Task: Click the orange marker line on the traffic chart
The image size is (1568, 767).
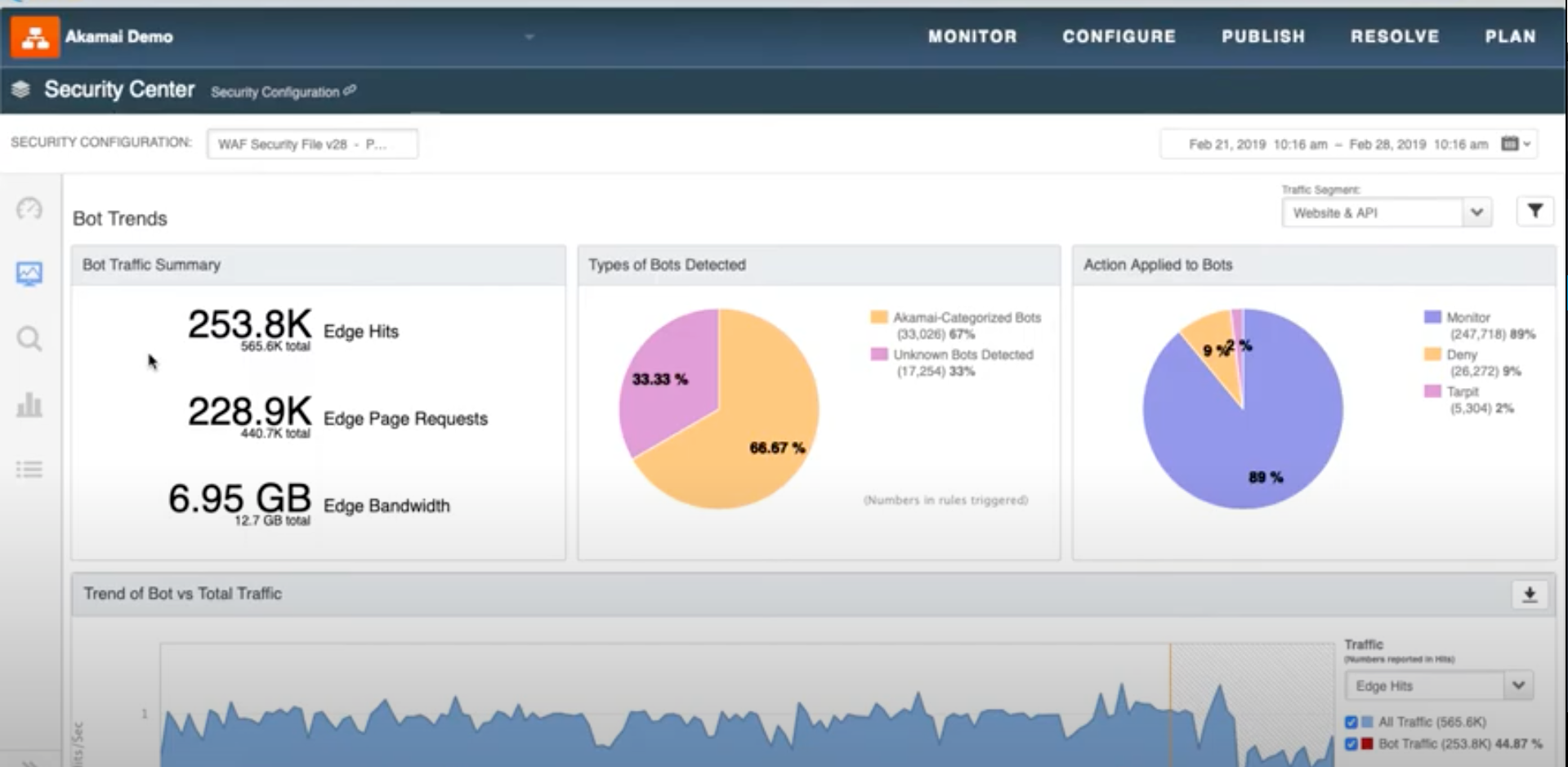Action: tap(1170, 704)
